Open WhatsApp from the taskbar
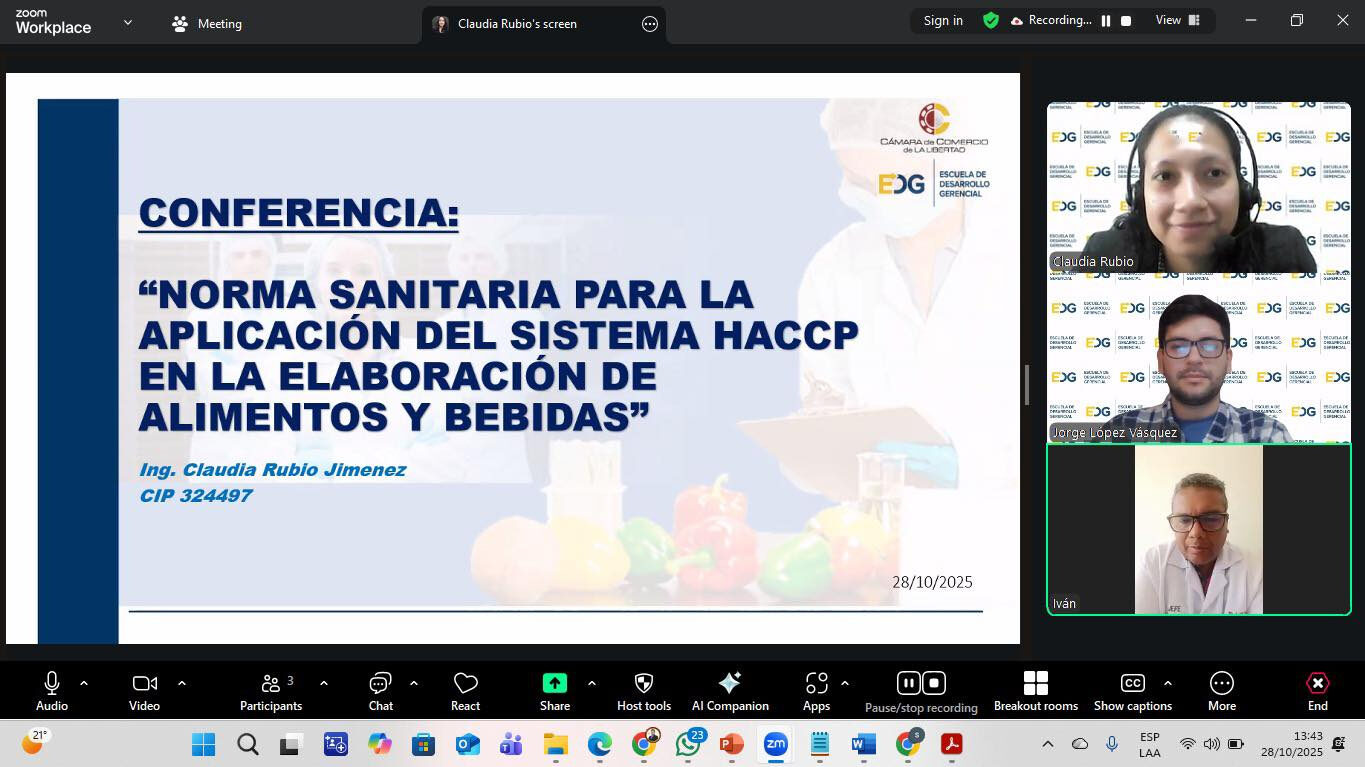The image size is (1365, 767). [x=688, y=744]
